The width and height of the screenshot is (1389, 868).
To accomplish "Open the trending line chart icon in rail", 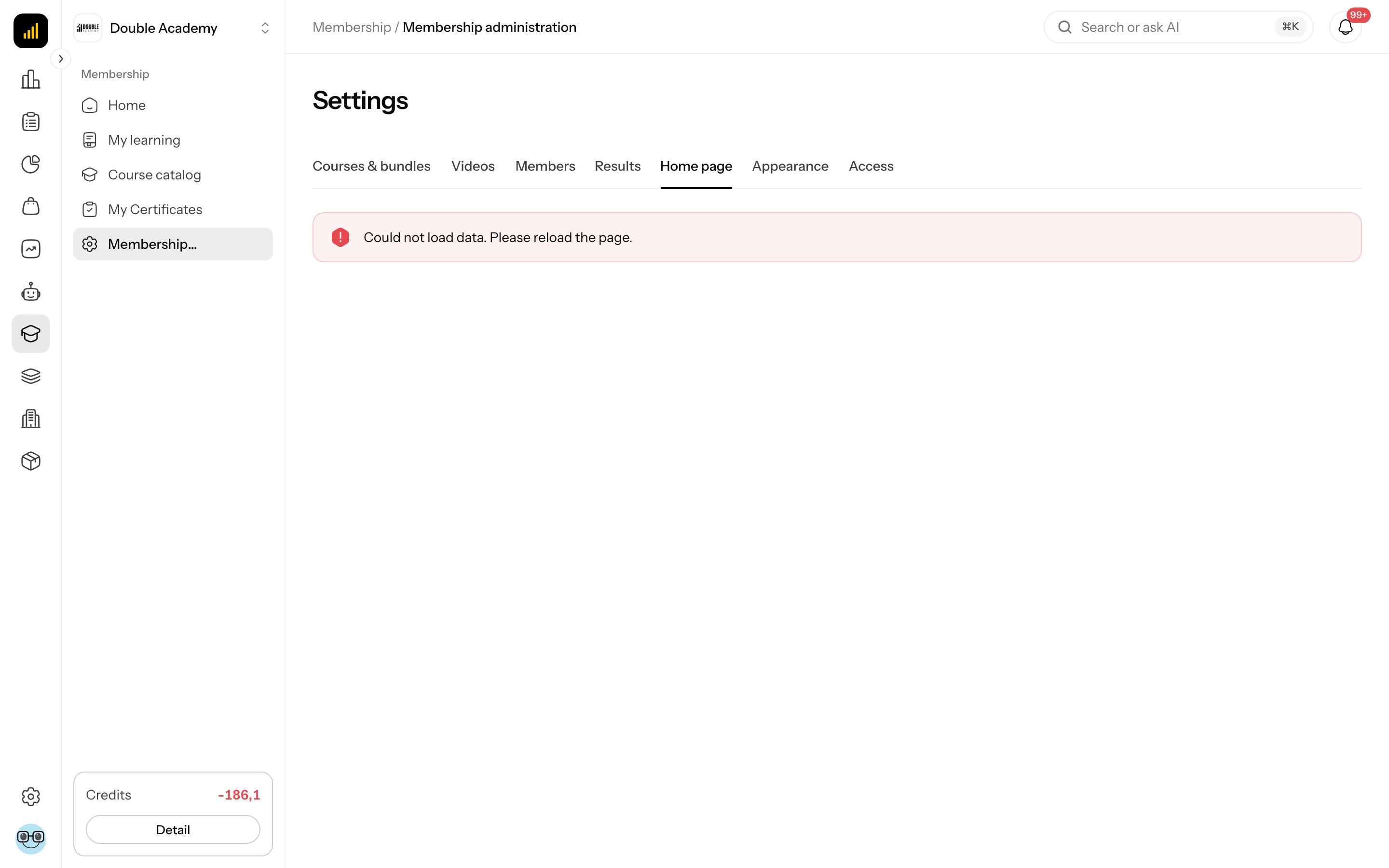I will (30, 249).
